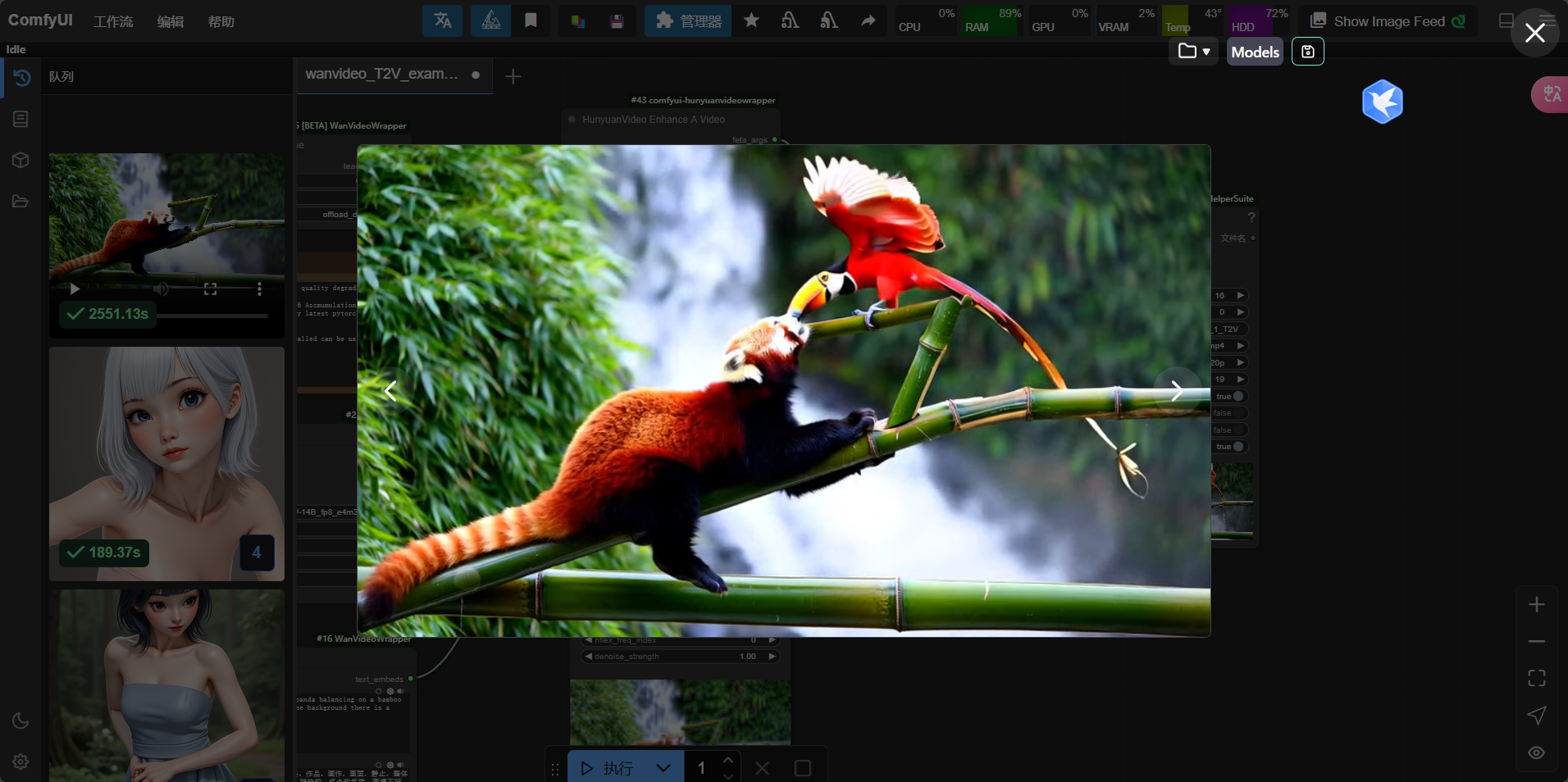Open the right node help question mark
1568x782 pixels.
click(x=1251, y=217)
